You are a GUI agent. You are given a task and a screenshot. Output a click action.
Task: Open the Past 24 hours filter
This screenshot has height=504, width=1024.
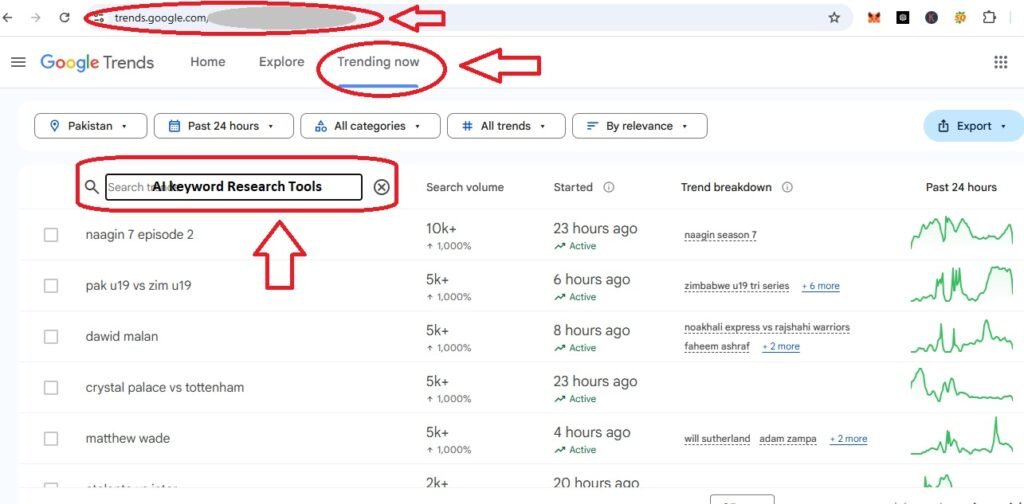(x=223, y=126)
